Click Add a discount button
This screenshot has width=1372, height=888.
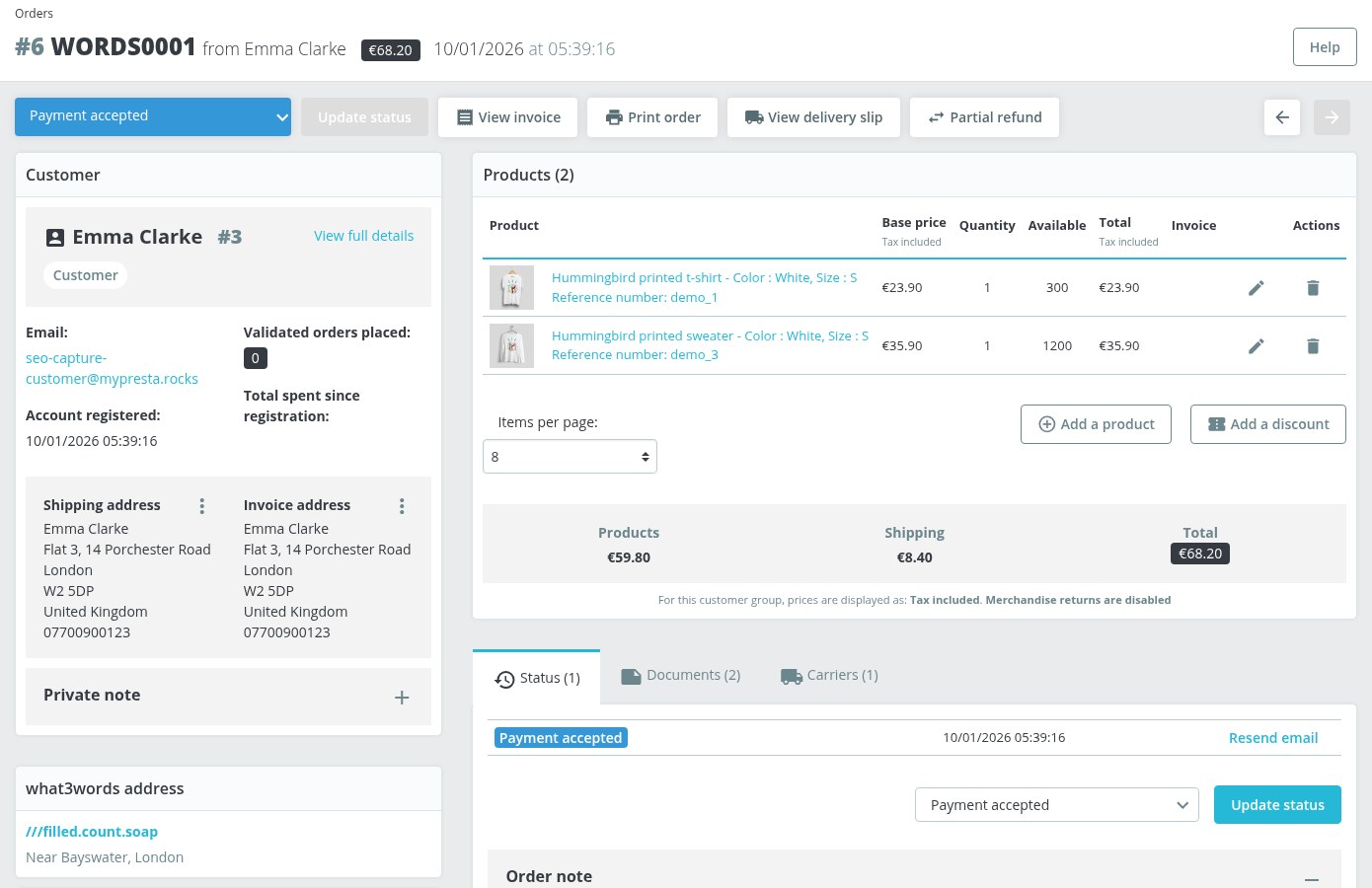click(1268, 424)
